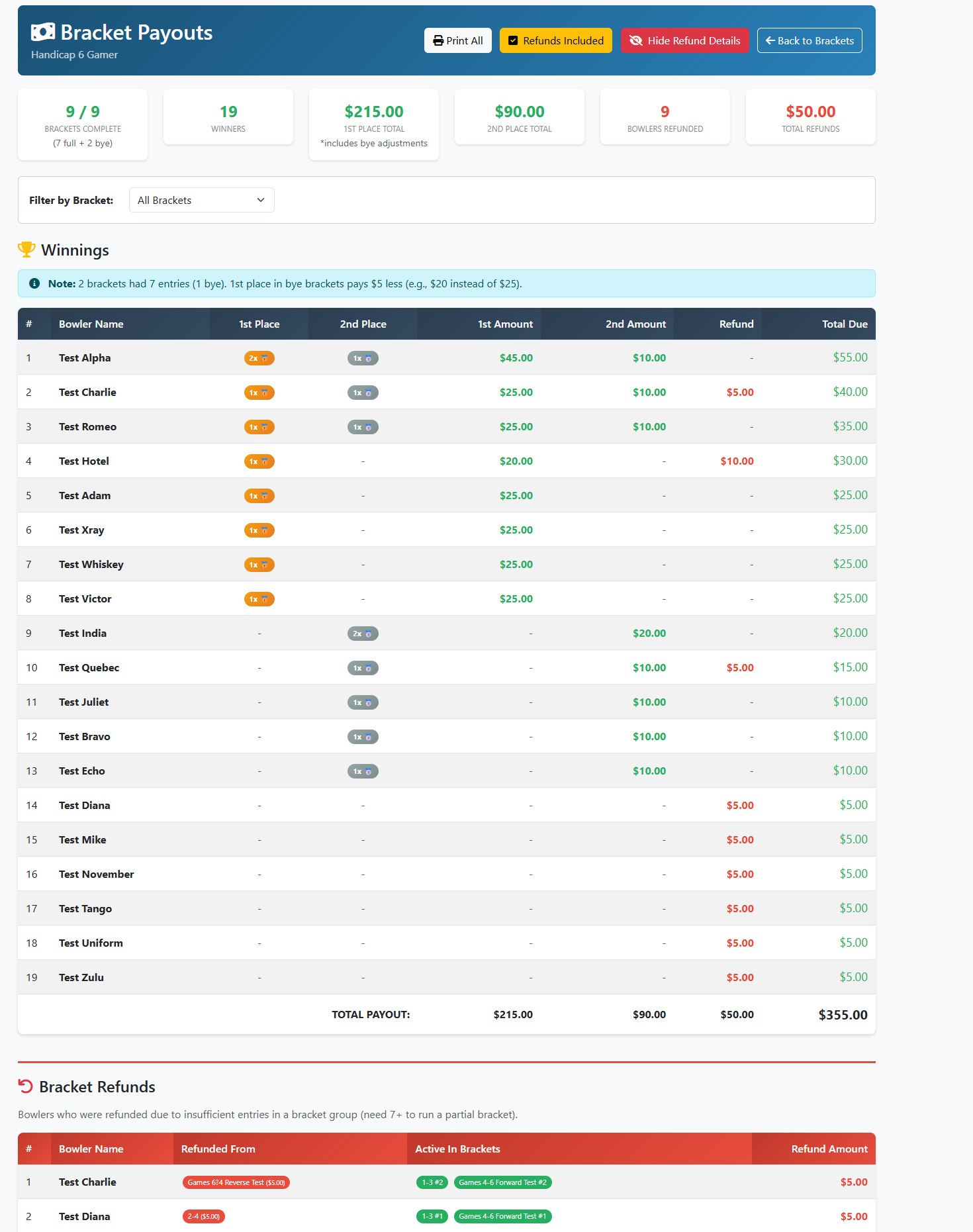
Task: Click the info icon in the note banner
Action: point(34,283)
